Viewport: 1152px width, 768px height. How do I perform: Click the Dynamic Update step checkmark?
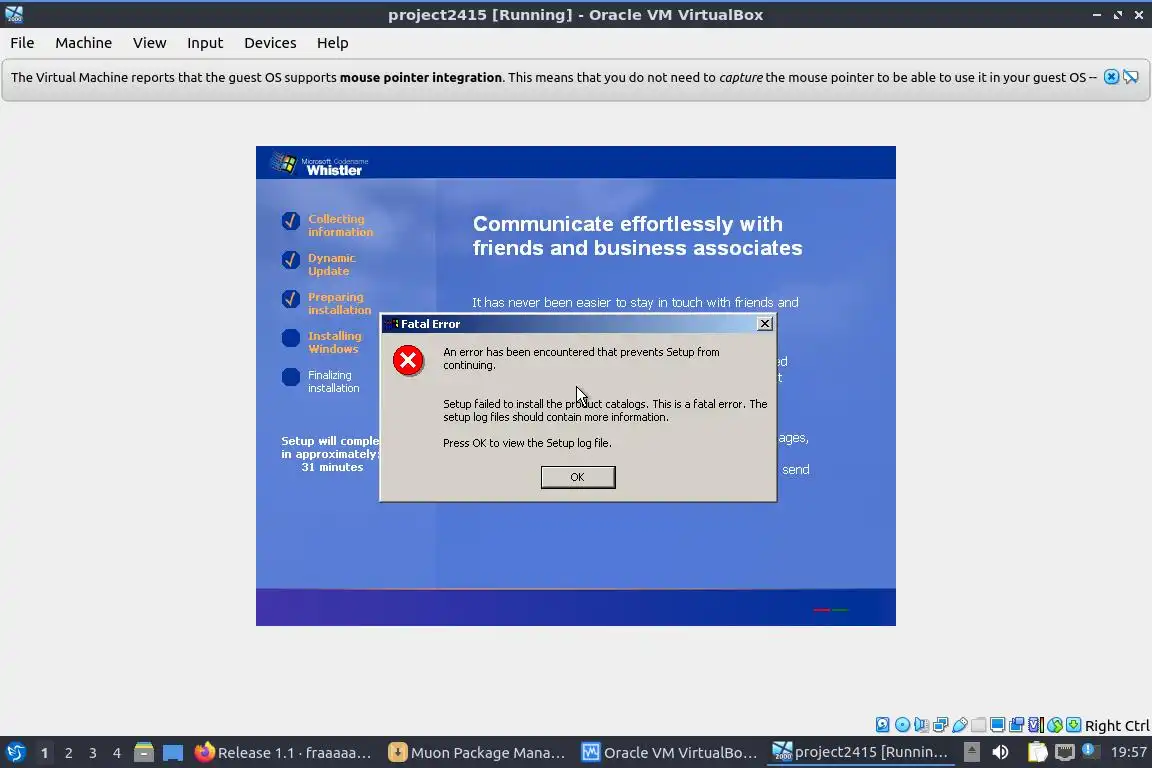pos(291,260)
